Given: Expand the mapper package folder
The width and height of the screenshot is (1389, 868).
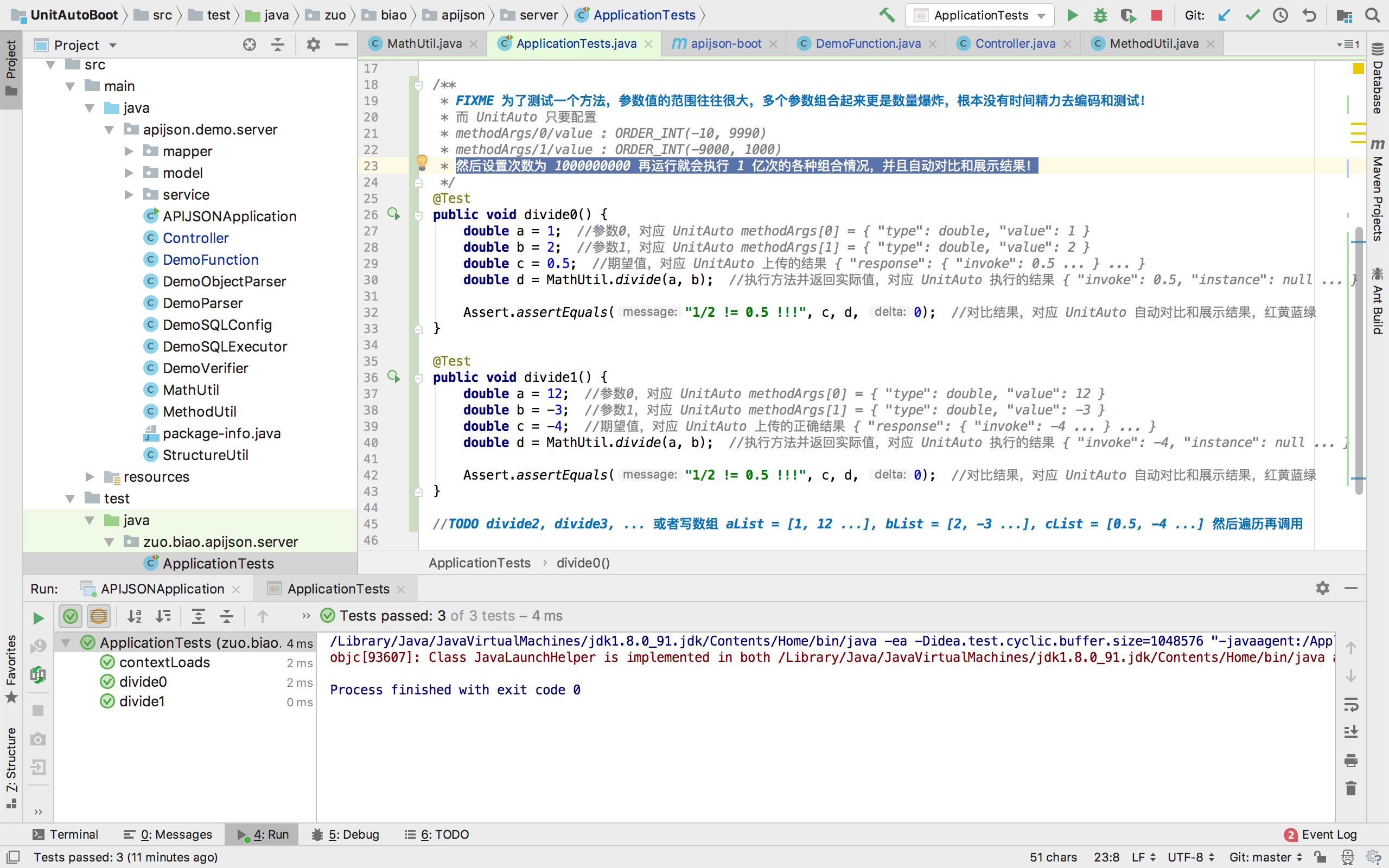Looking at the screenshot, I should coord(129,151).
